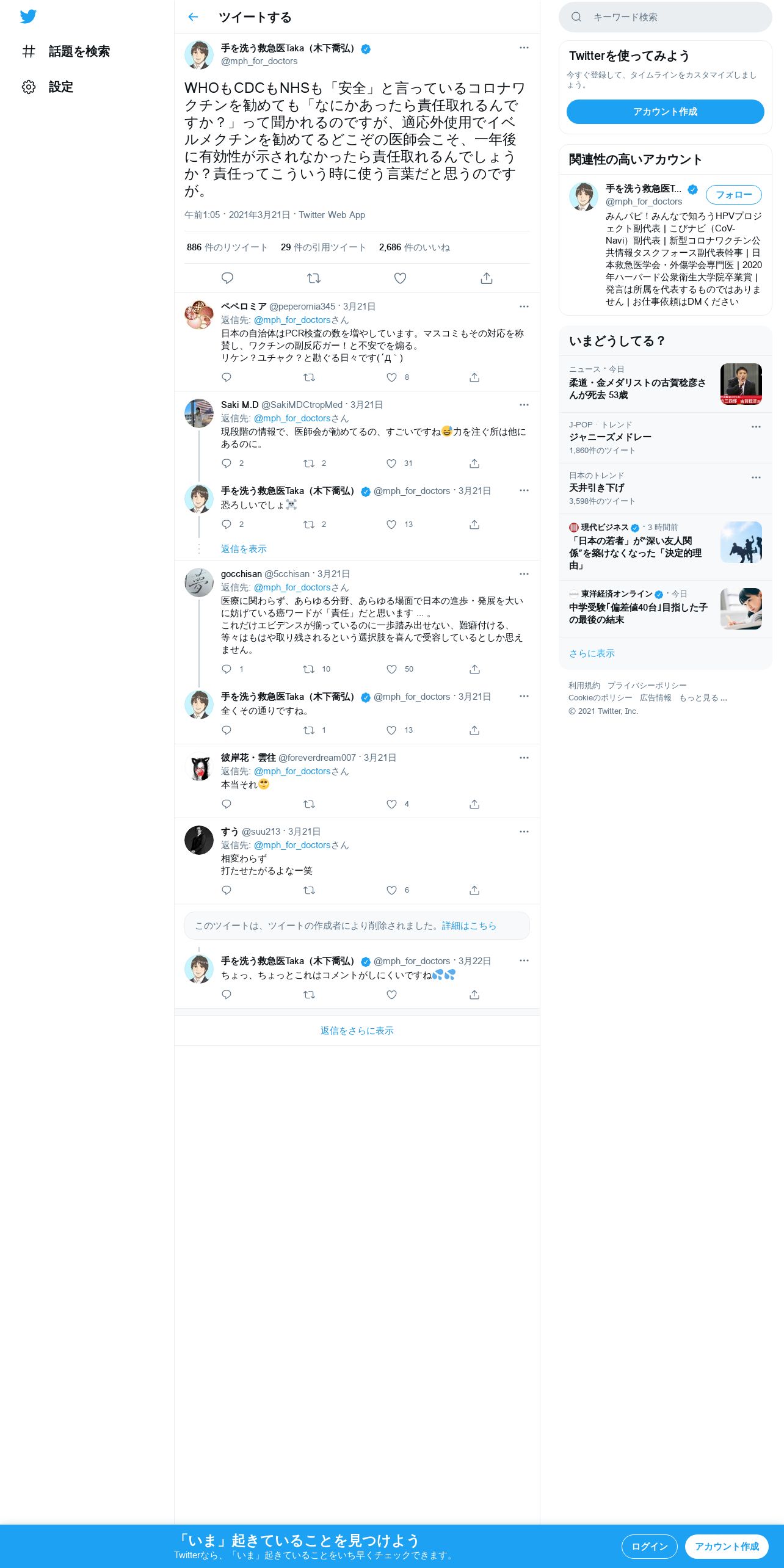Image resolution: width=784 pixels, height=1568 pixels.
Task: View 886 件のリツイート list
Action: click(227, 247)
